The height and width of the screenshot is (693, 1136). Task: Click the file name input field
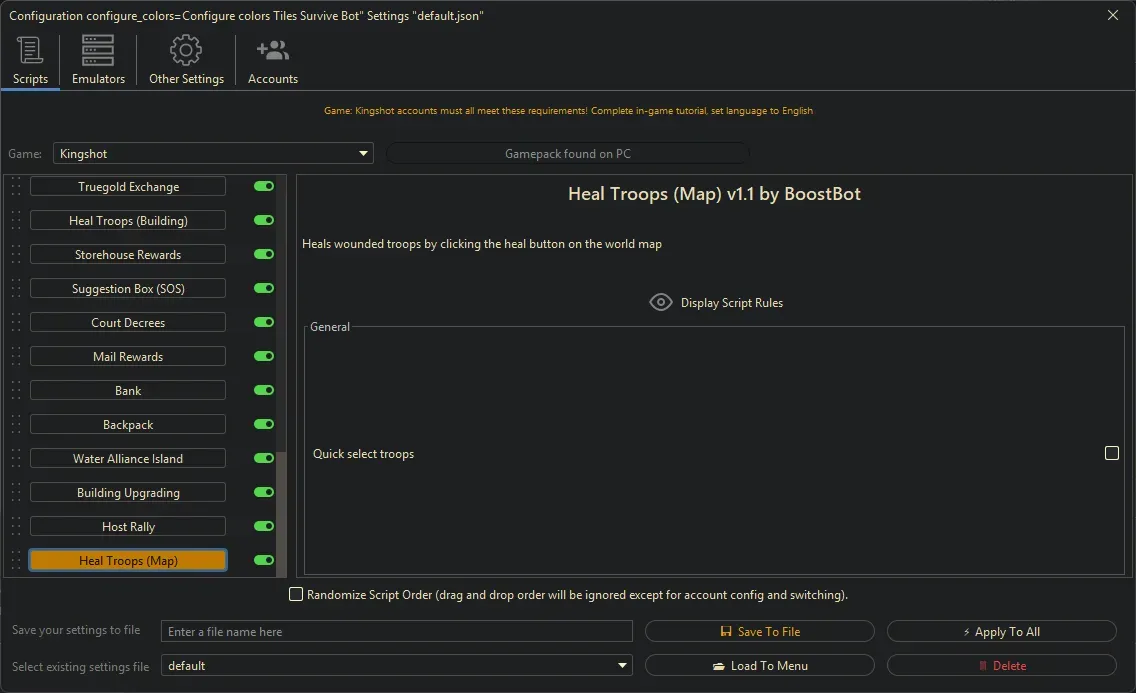coord(397,631)
